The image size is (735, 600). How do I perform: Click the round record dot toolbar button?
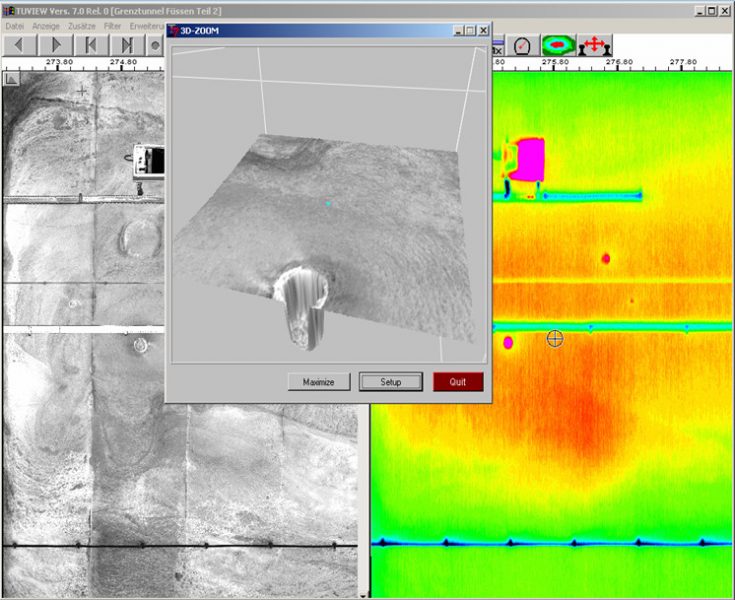(x=156, y=45)
